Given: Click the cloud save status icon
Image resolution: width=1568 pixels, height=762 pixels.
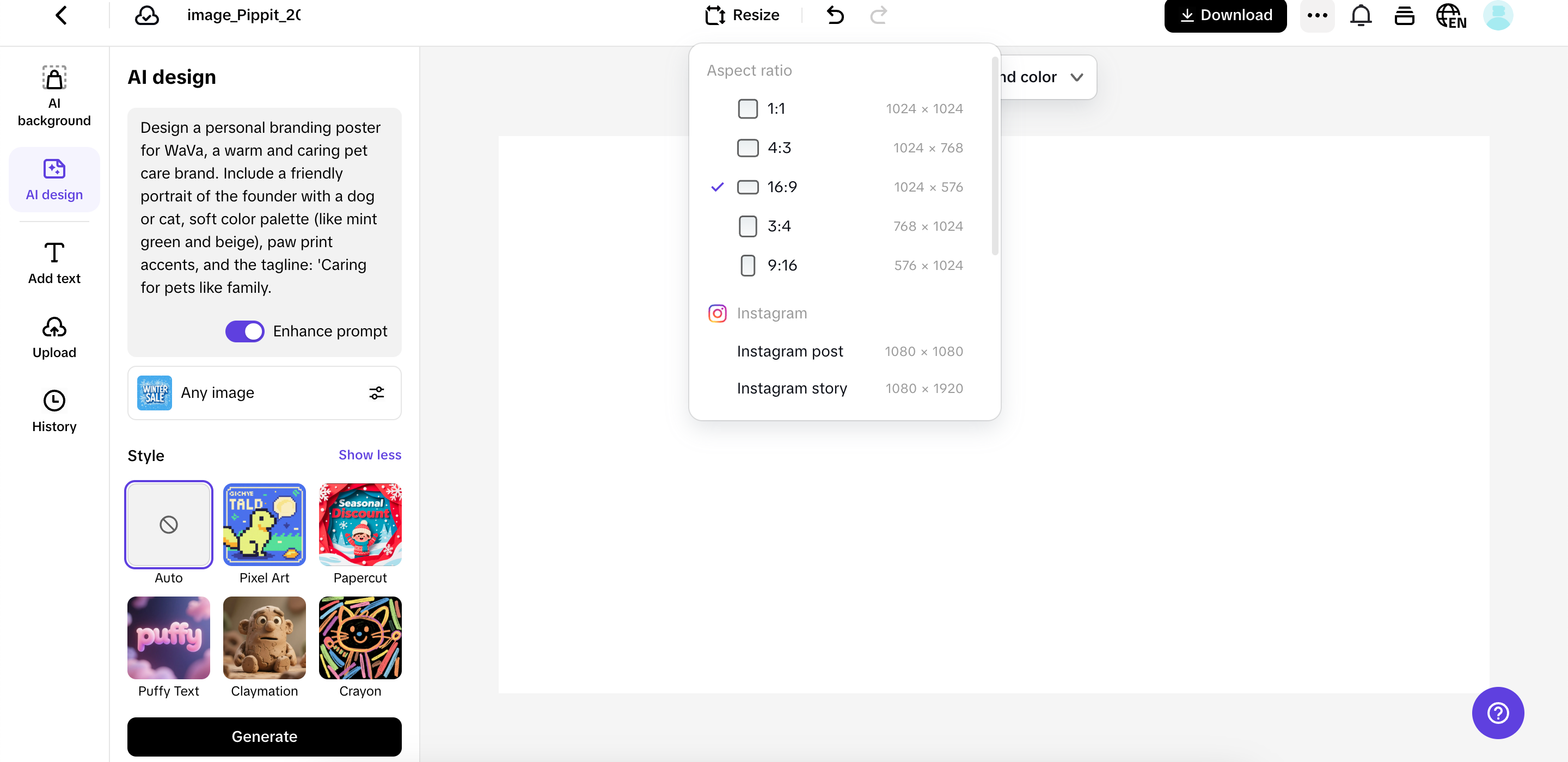Looking at the screenshot, I should pos(146,15).
